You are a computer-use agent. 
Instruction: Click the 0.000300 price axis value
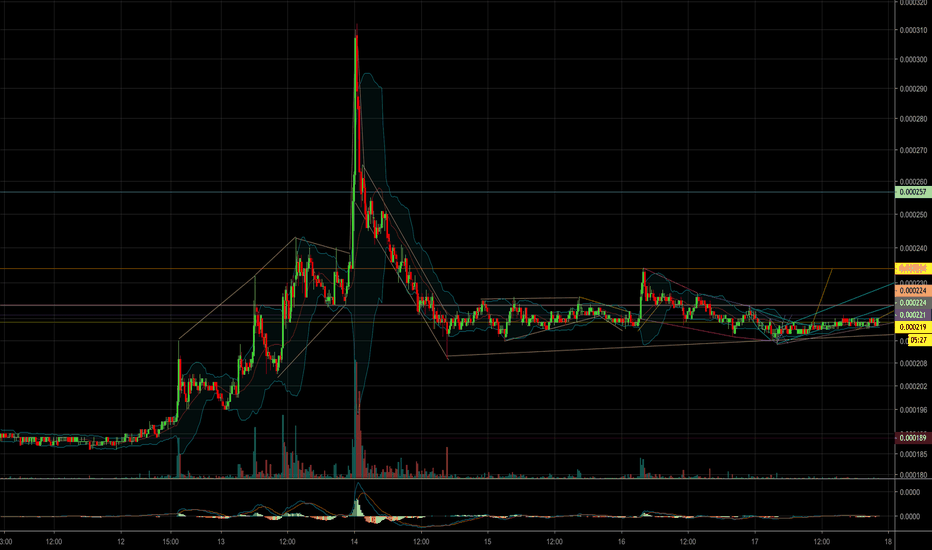click(913, 59)
